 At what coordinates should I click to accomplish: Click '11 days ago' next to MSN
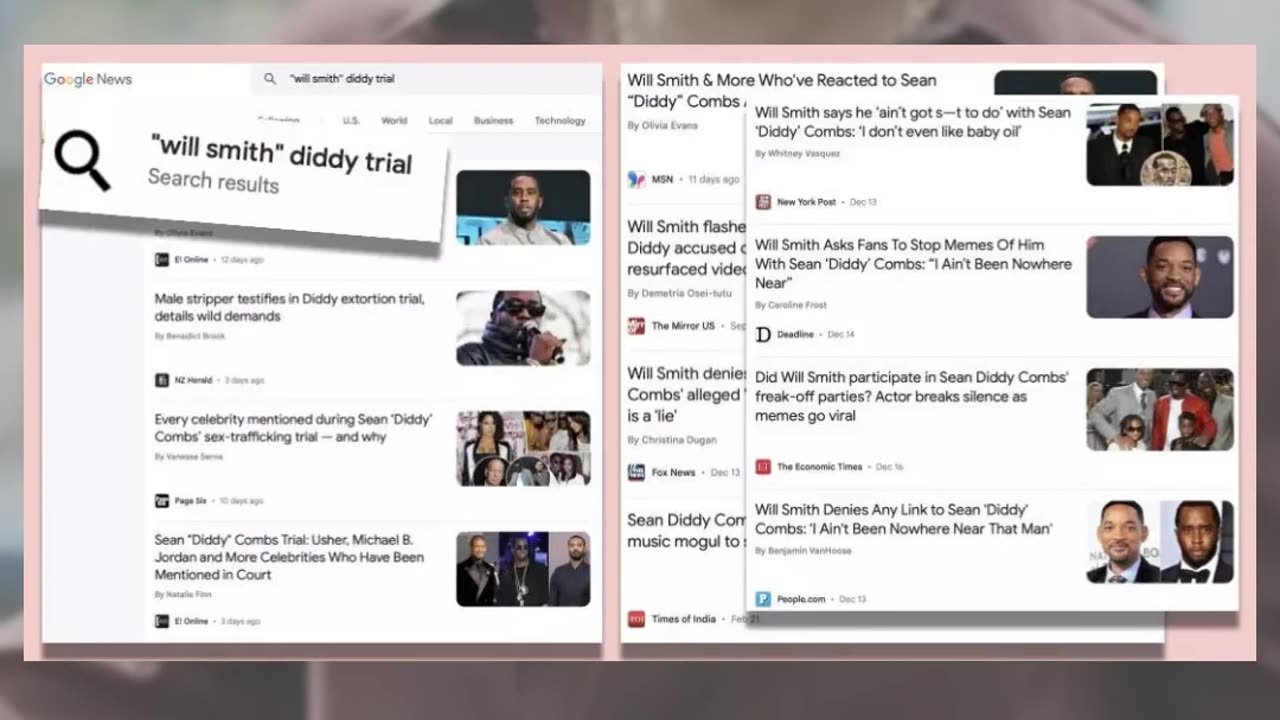tap(714, 179)
